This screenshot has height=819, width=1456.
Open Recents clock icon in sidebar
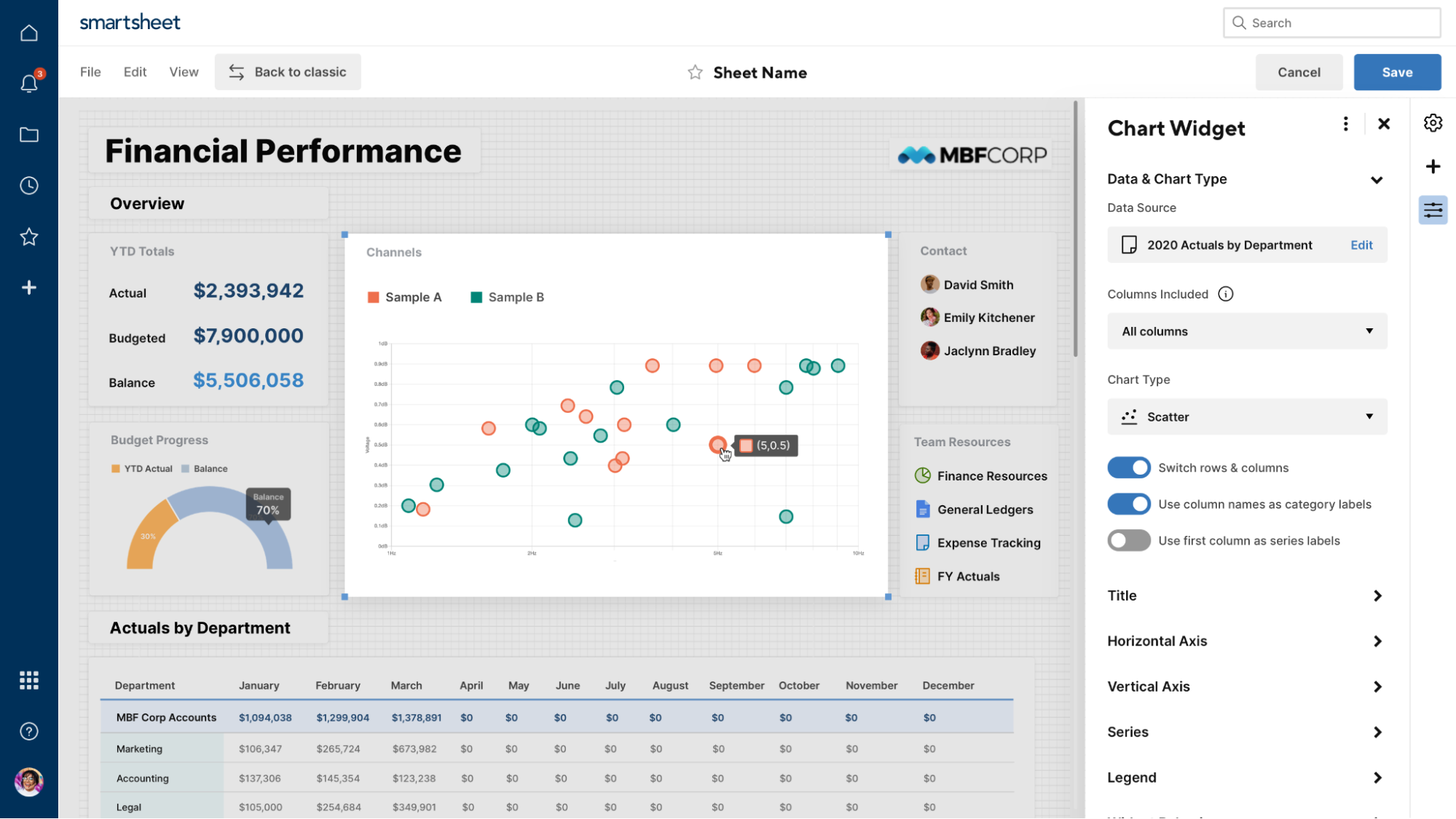(x=29, y=186)
